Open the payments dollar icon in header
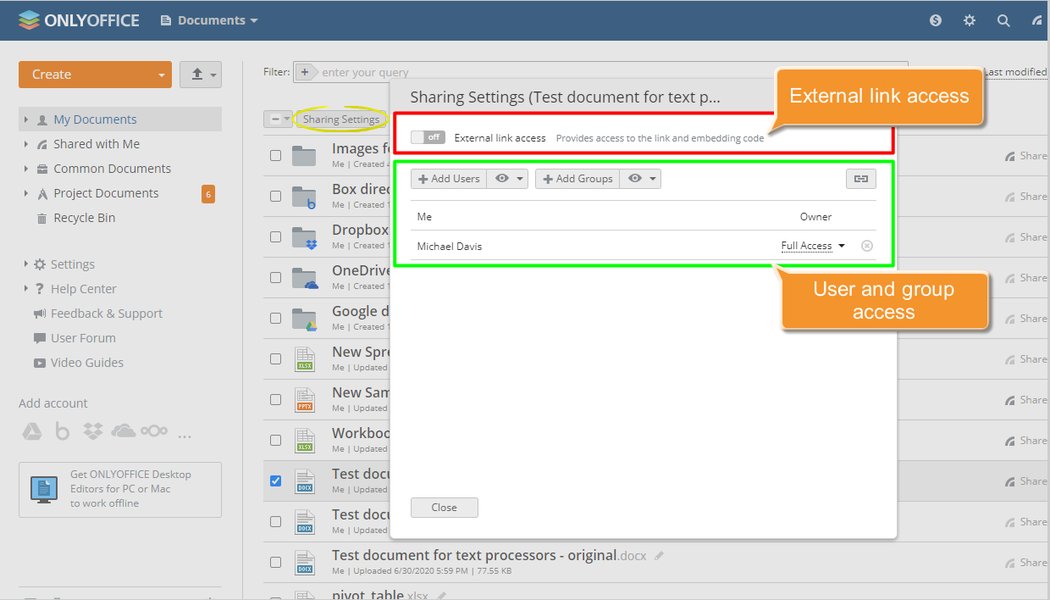Viewport: 1050px width, 600px height. pos(935,20)
